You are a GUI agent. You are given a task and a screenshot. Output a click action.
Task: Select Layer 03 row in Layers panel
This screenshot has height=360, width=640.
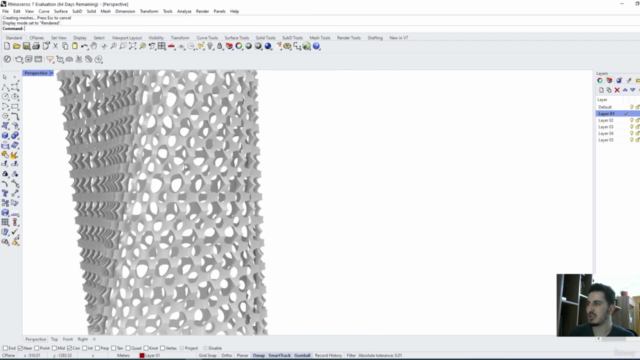618,127
